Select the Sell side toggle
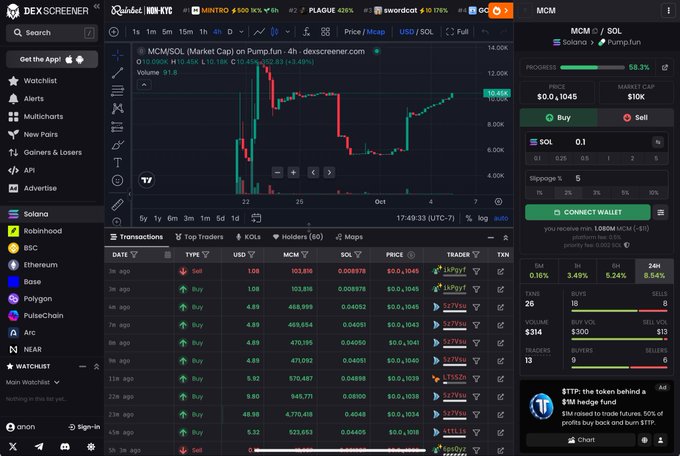The image size is (680, 456). 635,118
